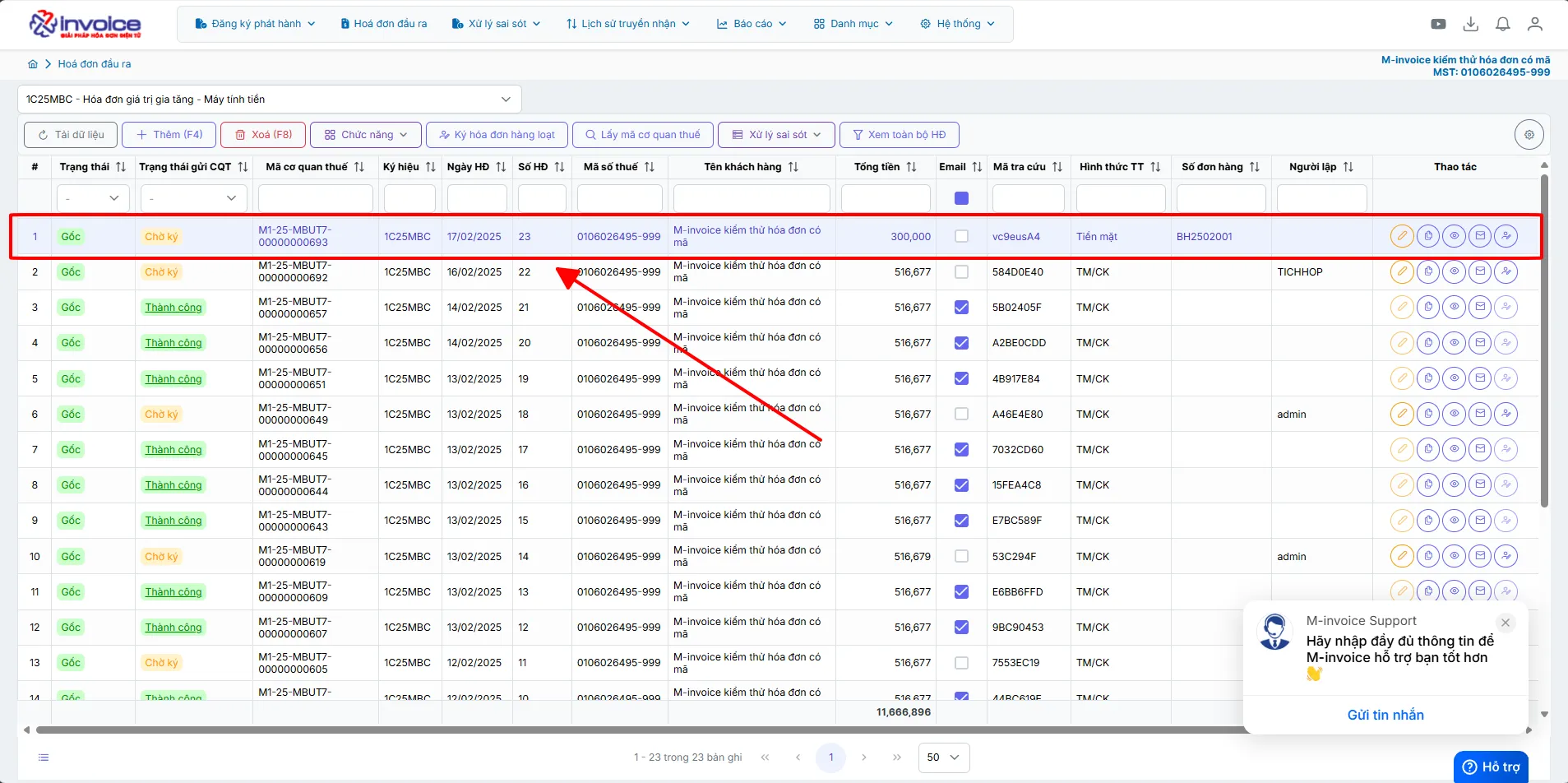Click the Tên khách hàng filter field
Image resolution: width=1568 pixels, height=783 pixels.
click(x=752, y=198)
